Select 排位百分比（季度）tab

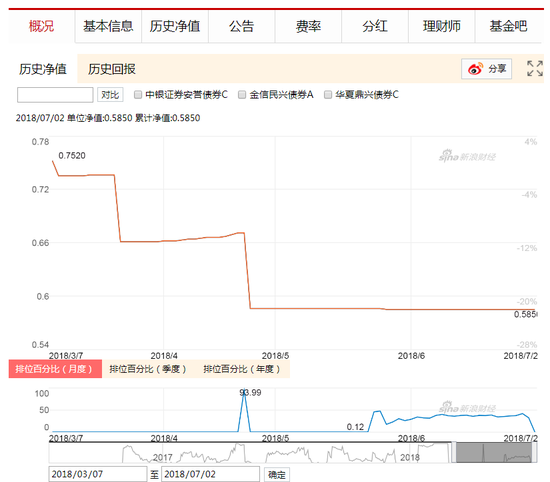147,369
